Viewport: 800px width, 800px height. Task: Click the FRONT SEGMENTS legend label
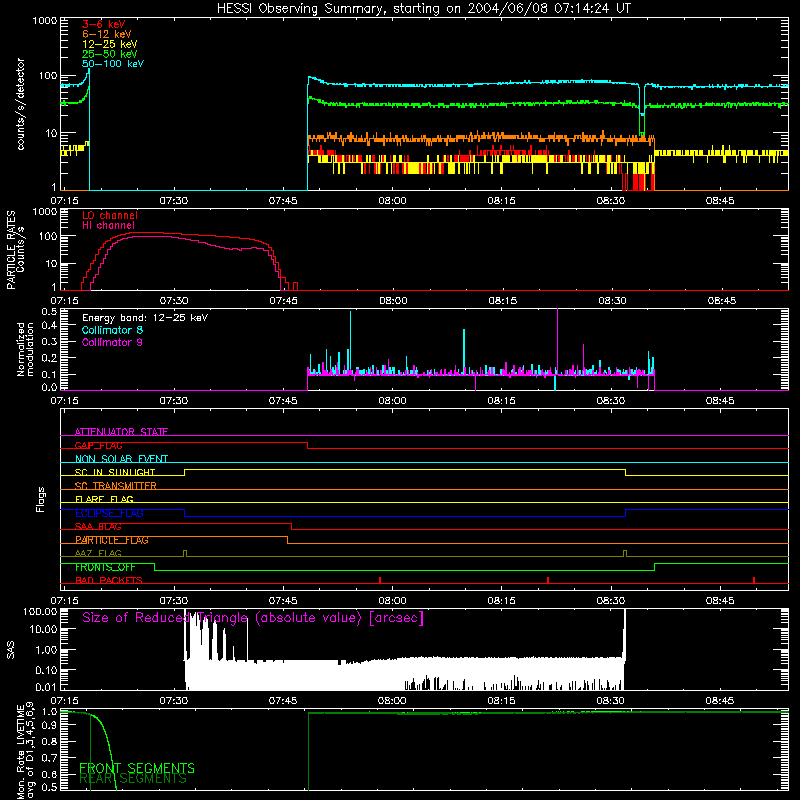point(137,768)
